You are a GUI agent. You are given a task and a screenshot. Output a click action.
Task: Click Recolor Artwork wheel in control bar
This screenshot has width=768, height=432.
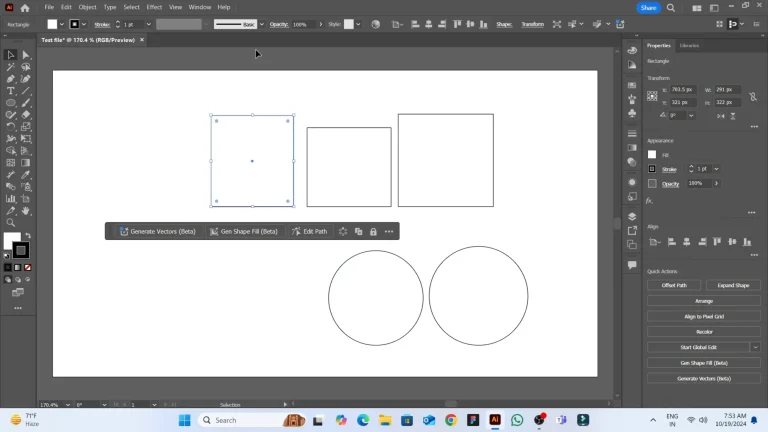[x=375, y=24]
